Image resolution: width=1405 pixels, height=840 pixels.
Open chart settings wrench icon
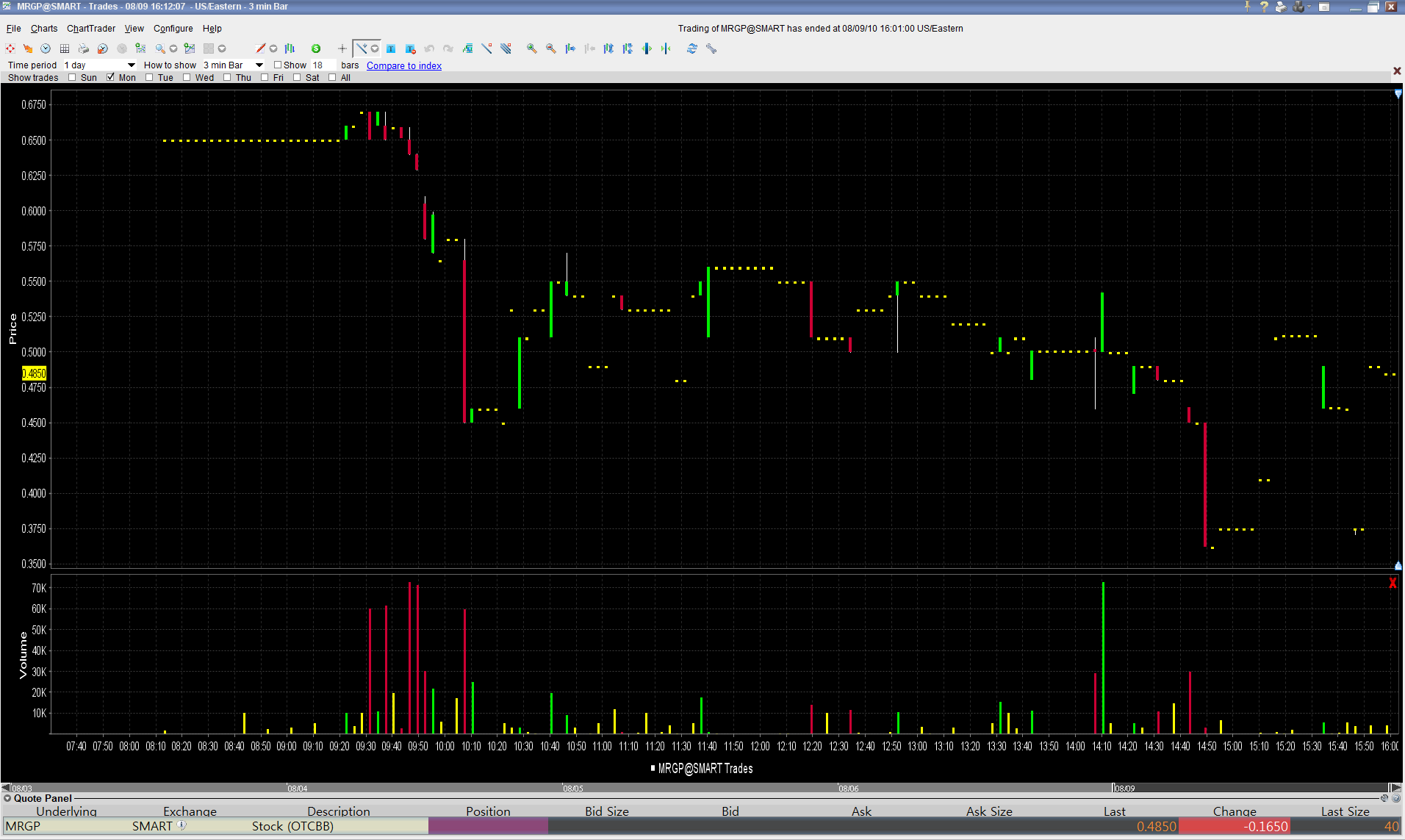(711, 49)
